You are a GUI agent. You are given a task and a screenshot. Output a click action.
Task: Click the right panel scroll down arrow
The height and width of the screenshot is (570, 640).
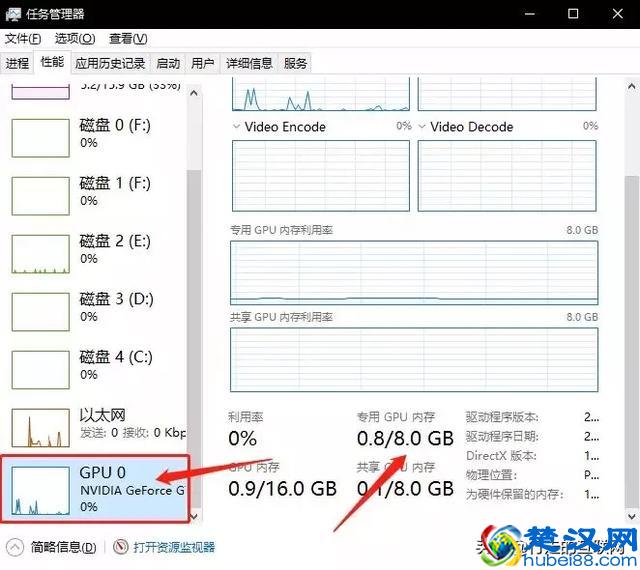(x=631, y=516)
